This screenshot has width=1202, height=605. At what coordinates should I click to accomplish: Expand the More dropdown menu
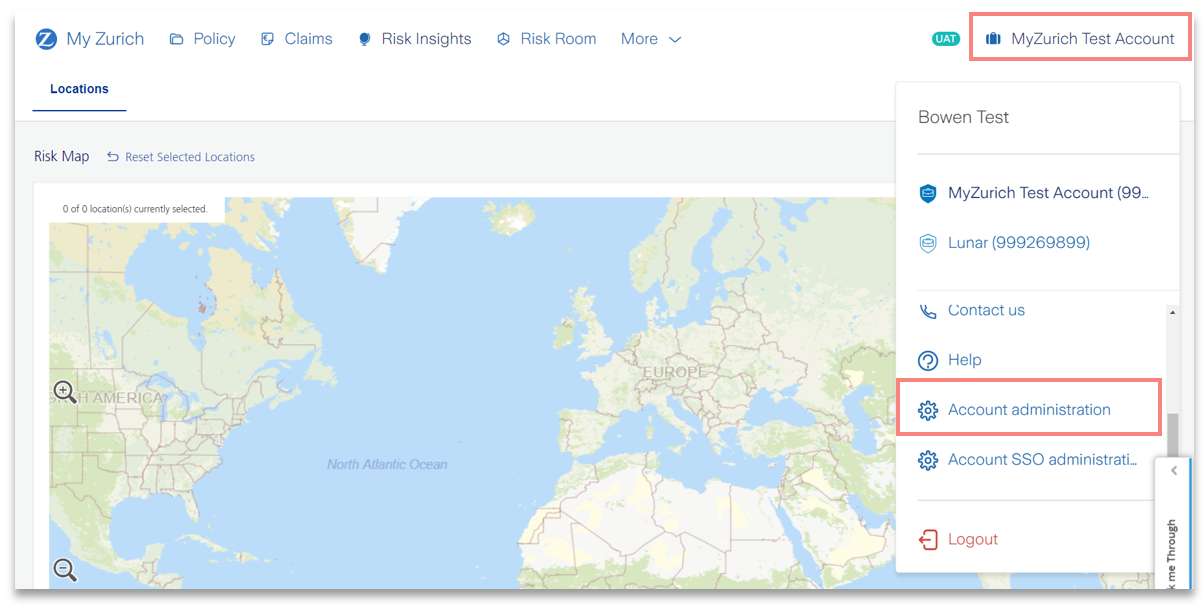pyautogui.click(x=651, y=39)
